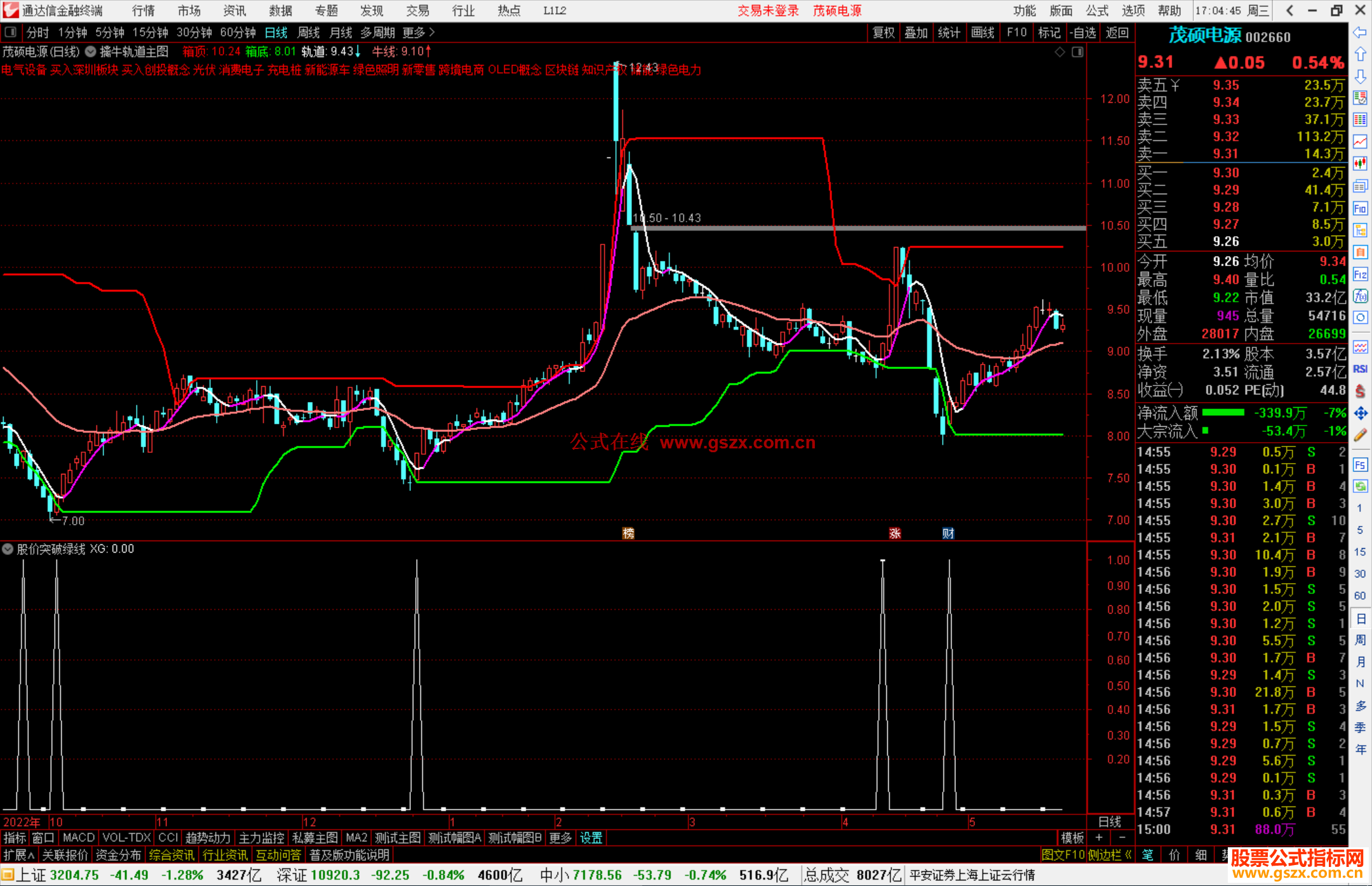Toggle the circle before 擒牛轨道主图 indicator
1372x886 pixels.
pyautogui.click(x=91, y=51)
